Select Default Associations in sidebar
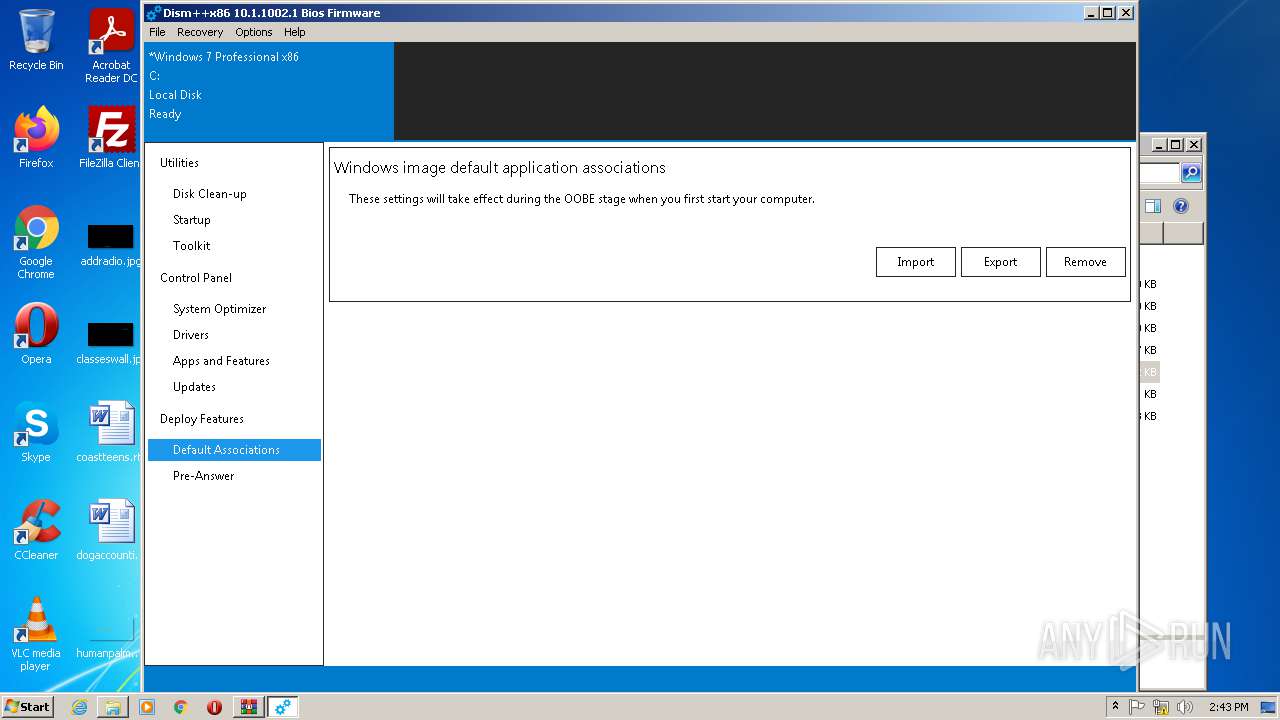Viewport: 1280px width, 720px height. 234,450
